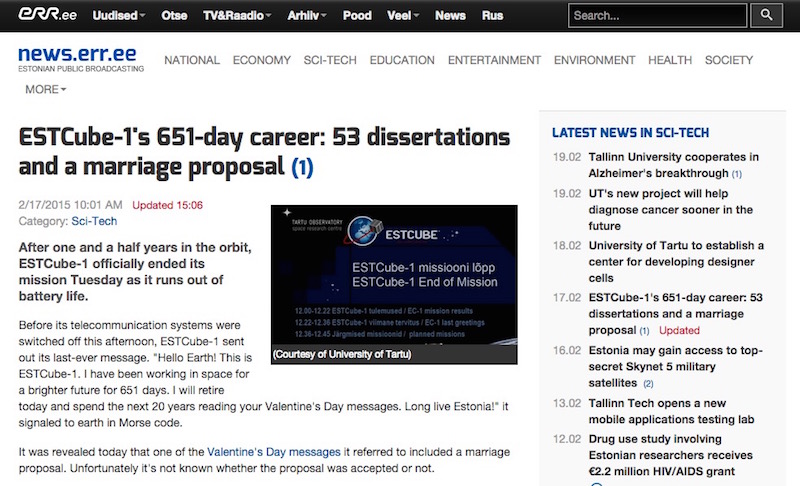Expand the Uudised dropdown menu
Viewport: 800px width, 486px height.
pos(118,15)
